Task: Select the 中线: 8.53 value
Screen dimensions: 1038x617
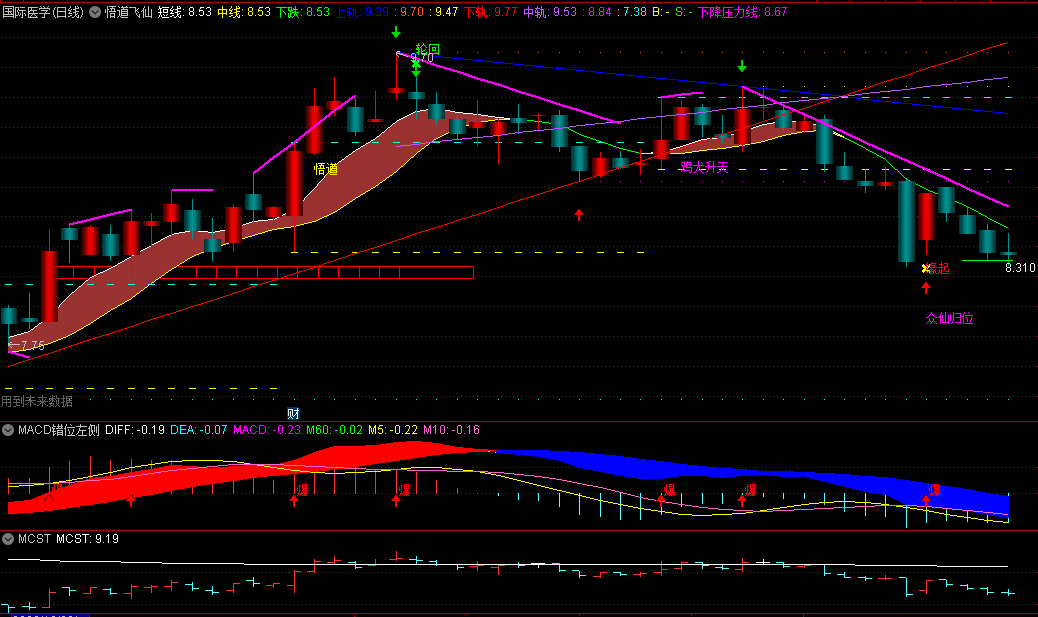Action: pos(244,12)
